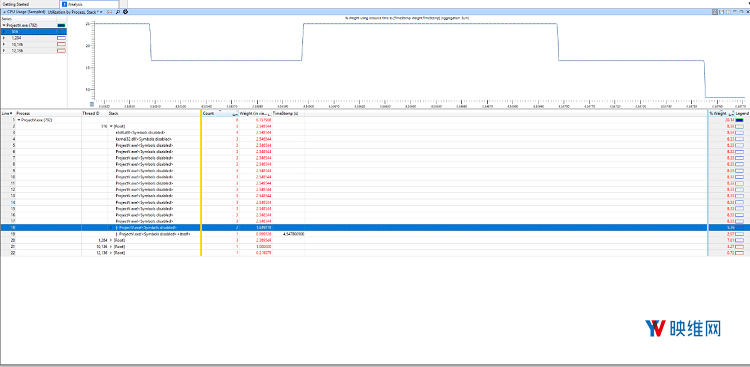Viewport: 750px width, 367px height.
Task: Select the Analysis tab
Action: [76, 4]
